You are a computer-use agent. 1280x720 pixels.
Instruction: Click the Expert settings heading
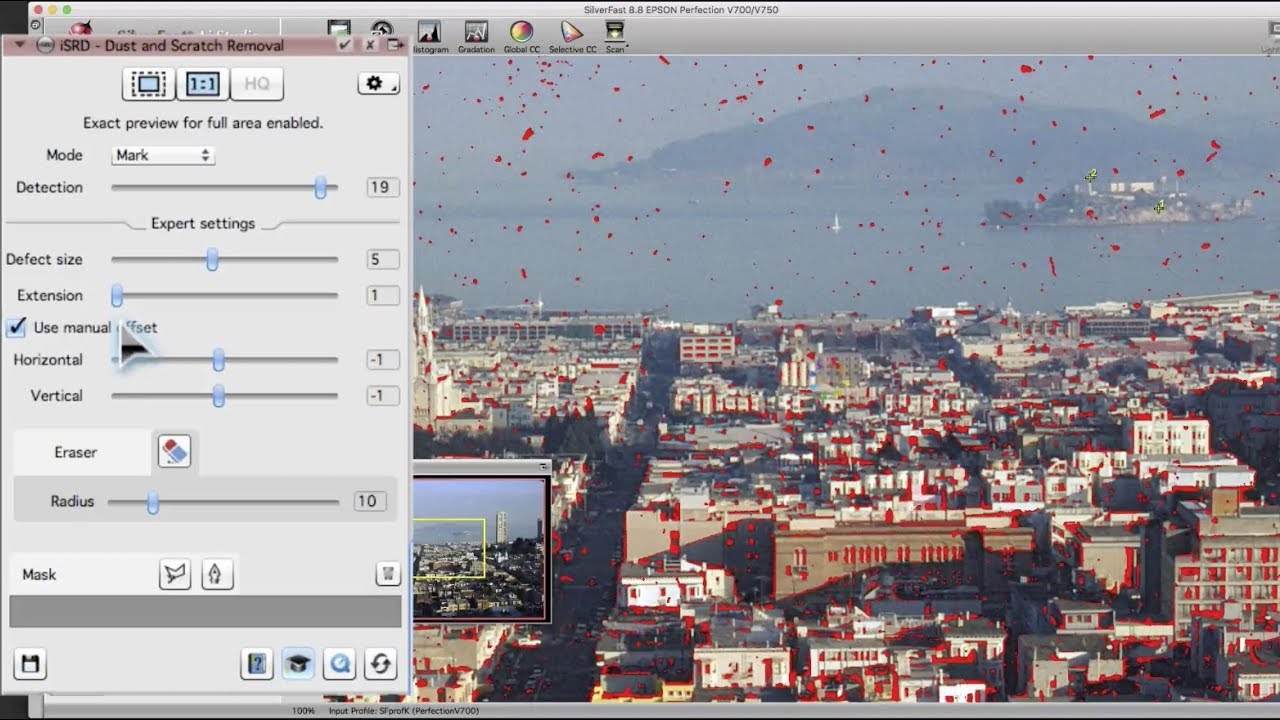[x=203, y=223]
